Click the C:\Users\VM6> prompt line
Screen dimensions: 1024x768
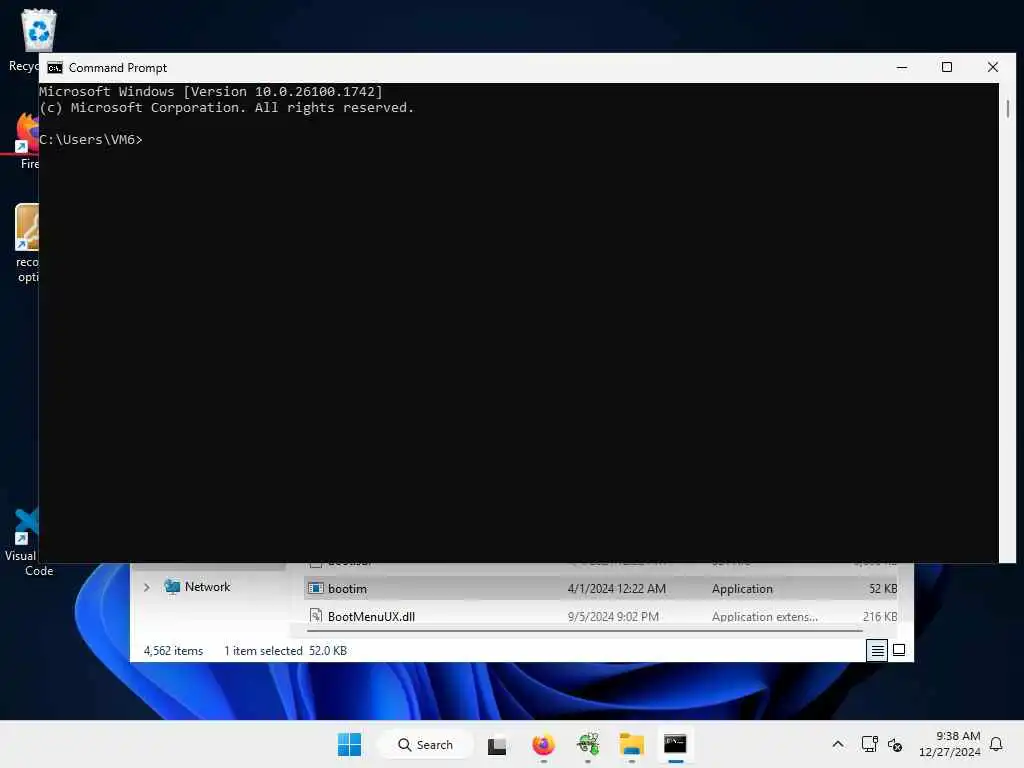coord(91,140)
